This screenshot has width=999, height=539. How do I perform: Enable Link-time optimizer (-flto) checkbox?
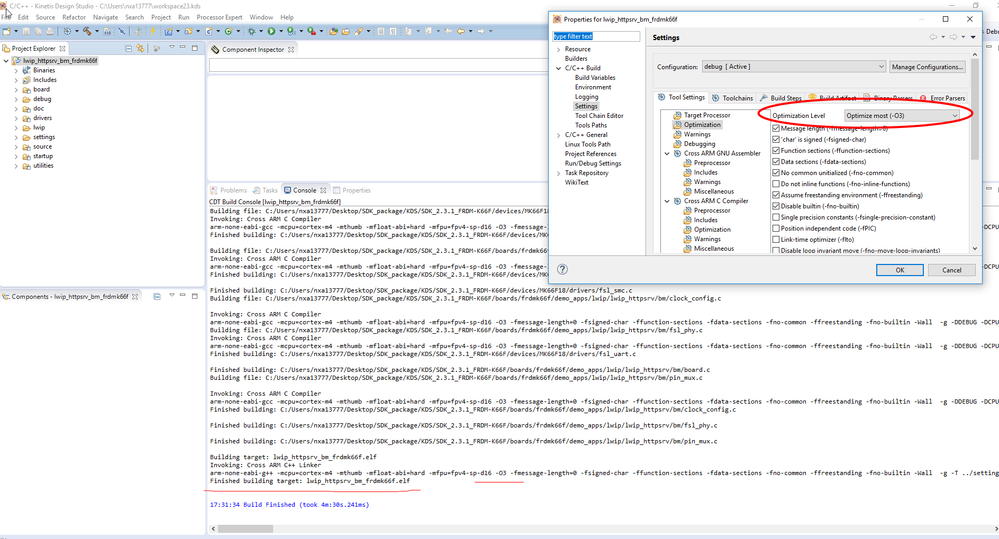[776, 240]
